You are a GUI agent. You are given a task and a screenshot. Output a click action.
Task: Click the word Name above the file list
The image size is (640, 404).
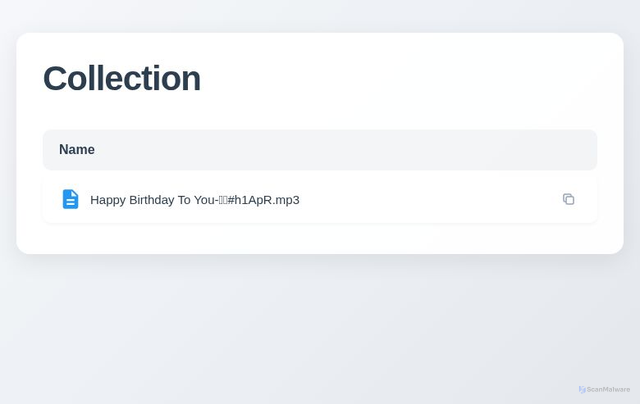77,150
